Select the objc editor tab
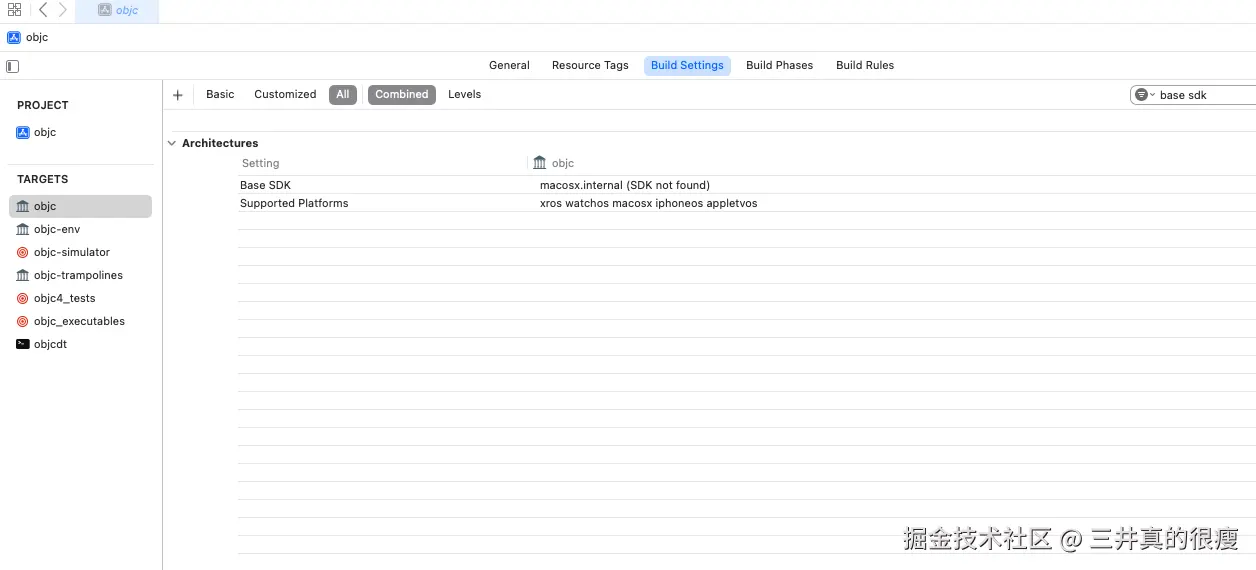This screenshot has width=1256, height=570. pos(117,10)
